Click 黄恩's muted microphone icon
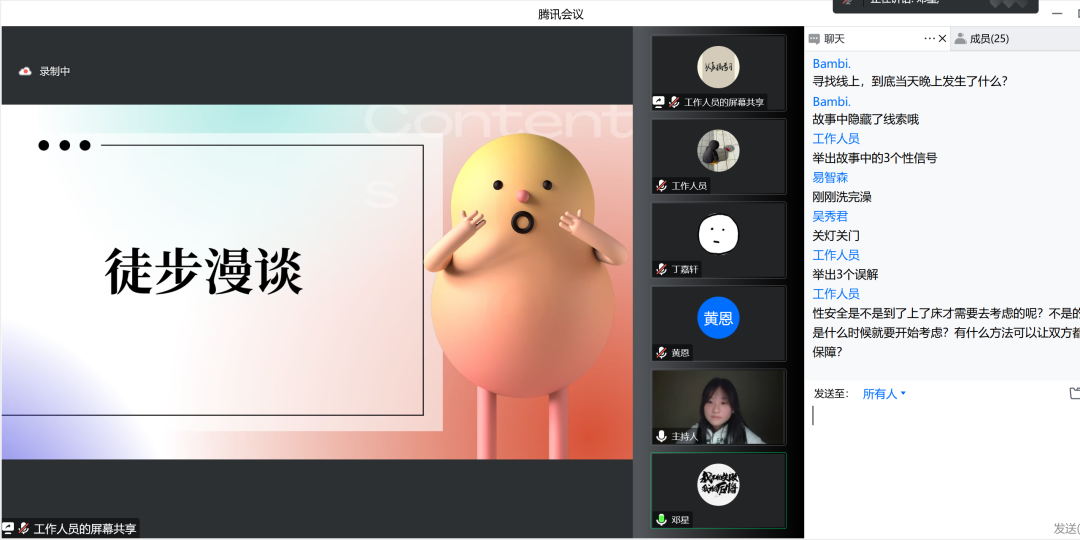Viewport: 1080px width, 540px height. (661, 353)
